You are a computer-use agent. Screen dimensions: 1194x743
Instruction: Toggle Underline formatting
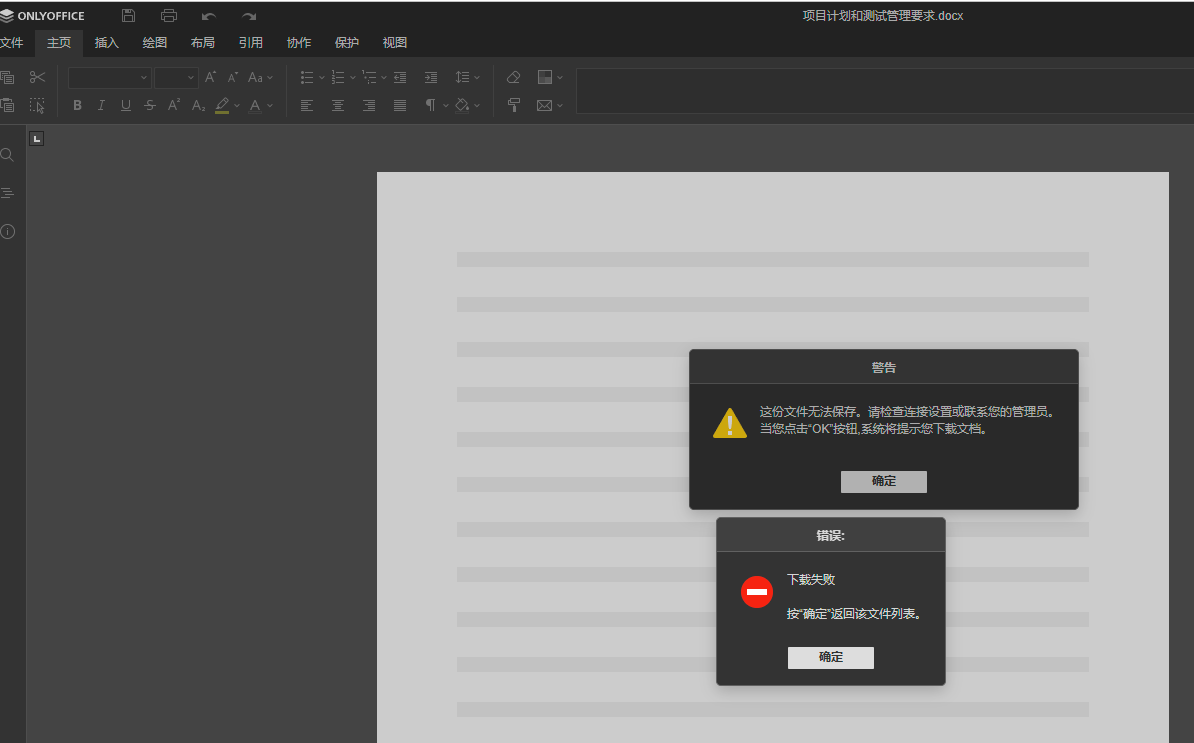[x=126, y=105]
